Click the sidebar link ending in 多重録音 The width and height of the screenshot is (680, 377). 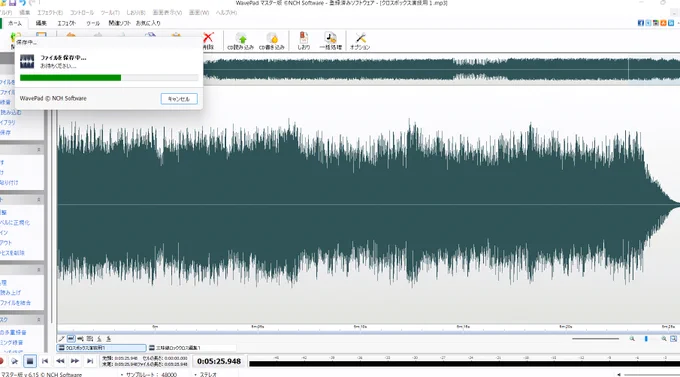[x=13, y=333]
